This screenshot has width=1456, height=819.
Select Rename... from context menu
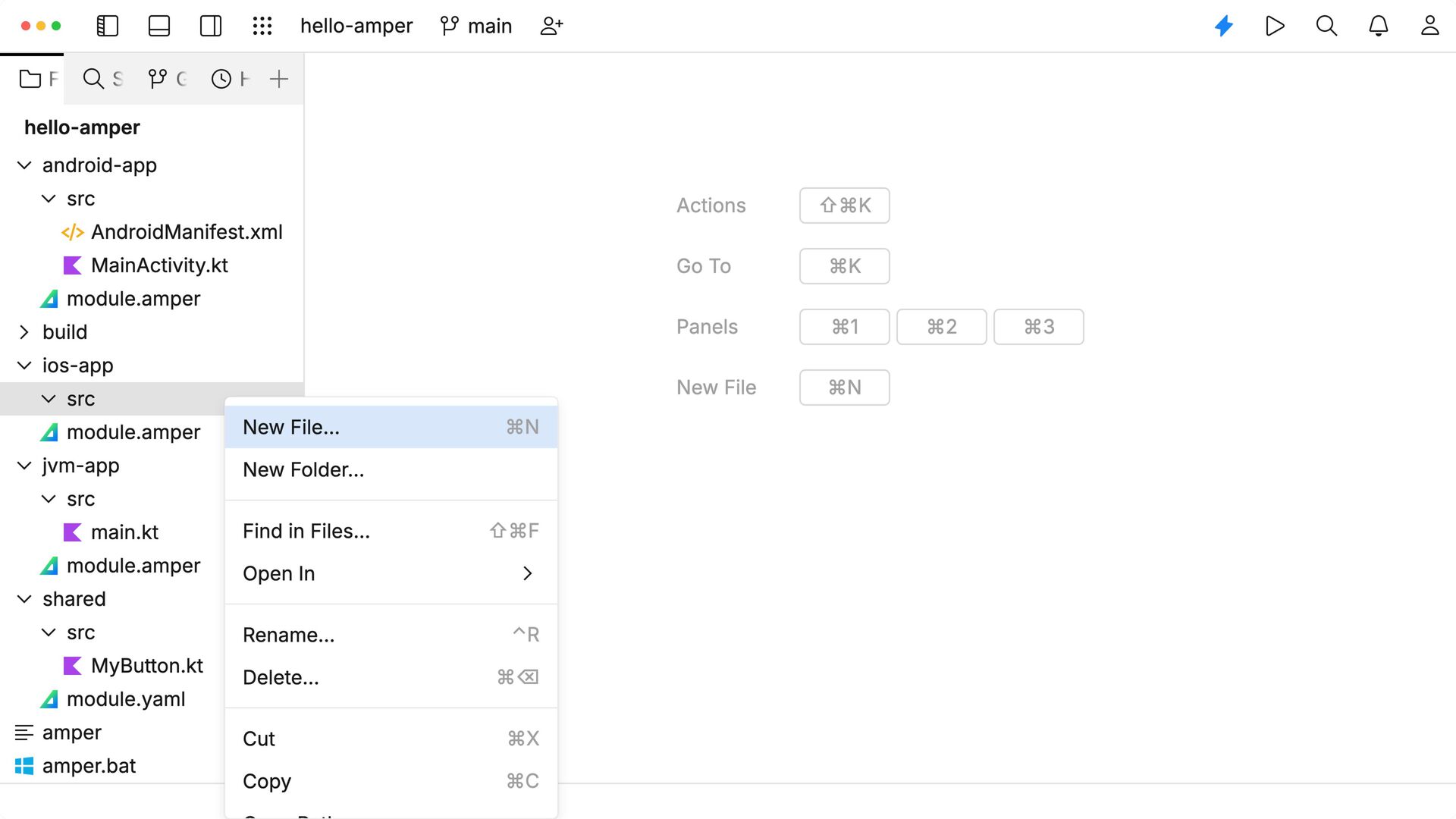pos(391,635)
